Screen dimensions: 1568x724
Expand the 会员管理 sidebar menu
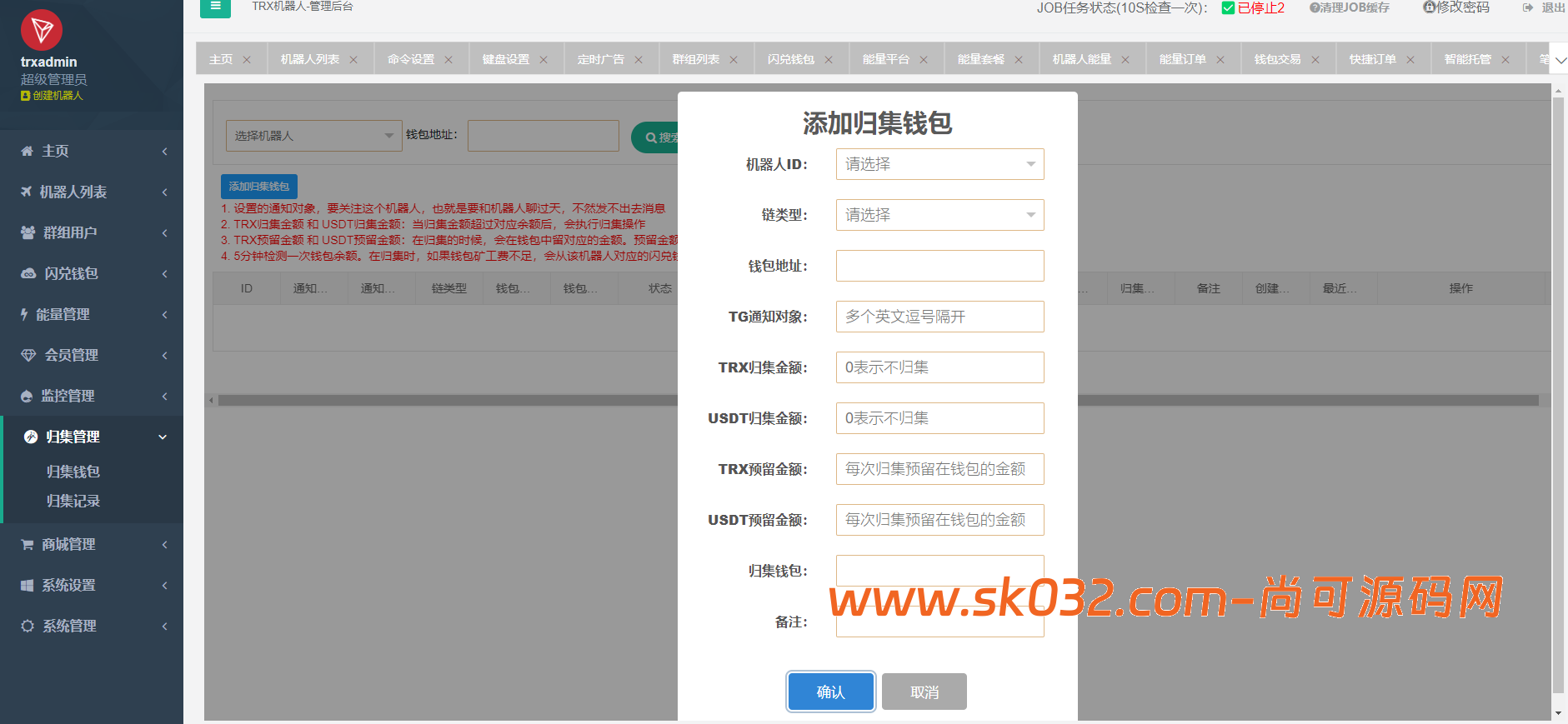pyautogui.click(x=164, y=356)
